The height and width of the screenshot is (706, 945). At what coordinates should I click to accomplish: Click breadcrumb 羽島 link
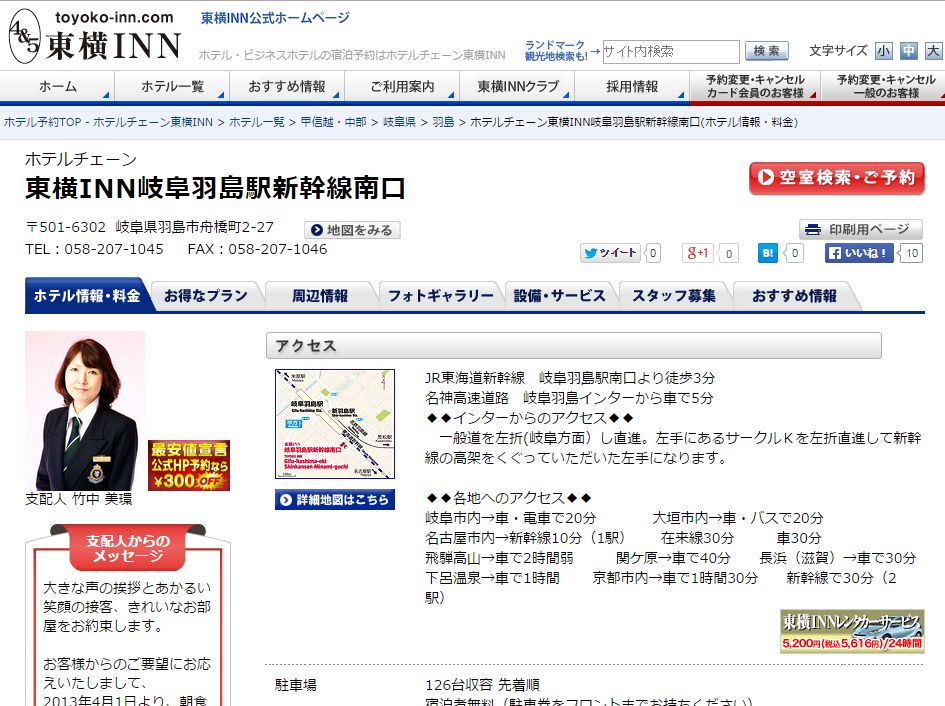click(443, 122)
